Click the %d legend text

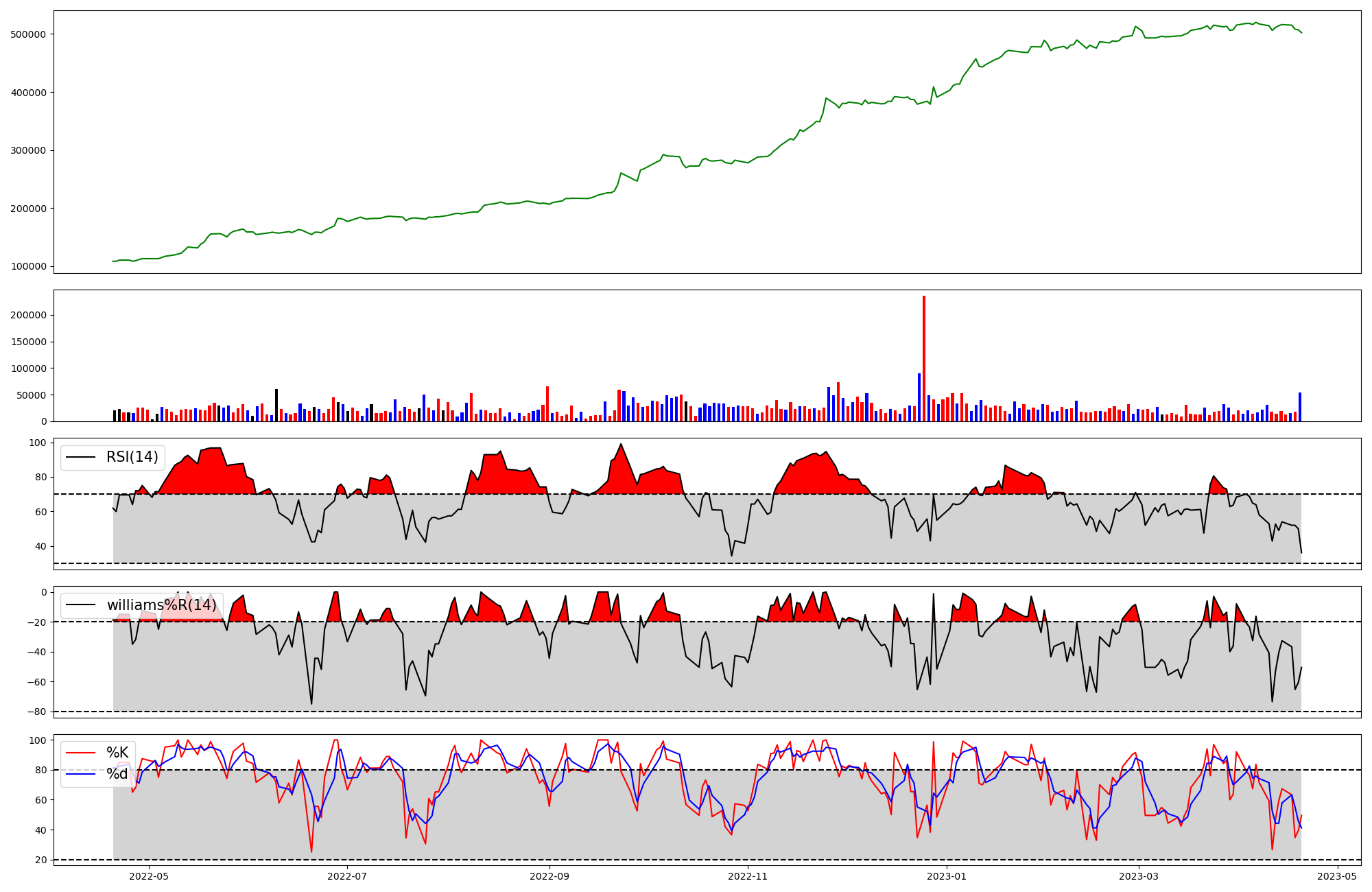117,774
